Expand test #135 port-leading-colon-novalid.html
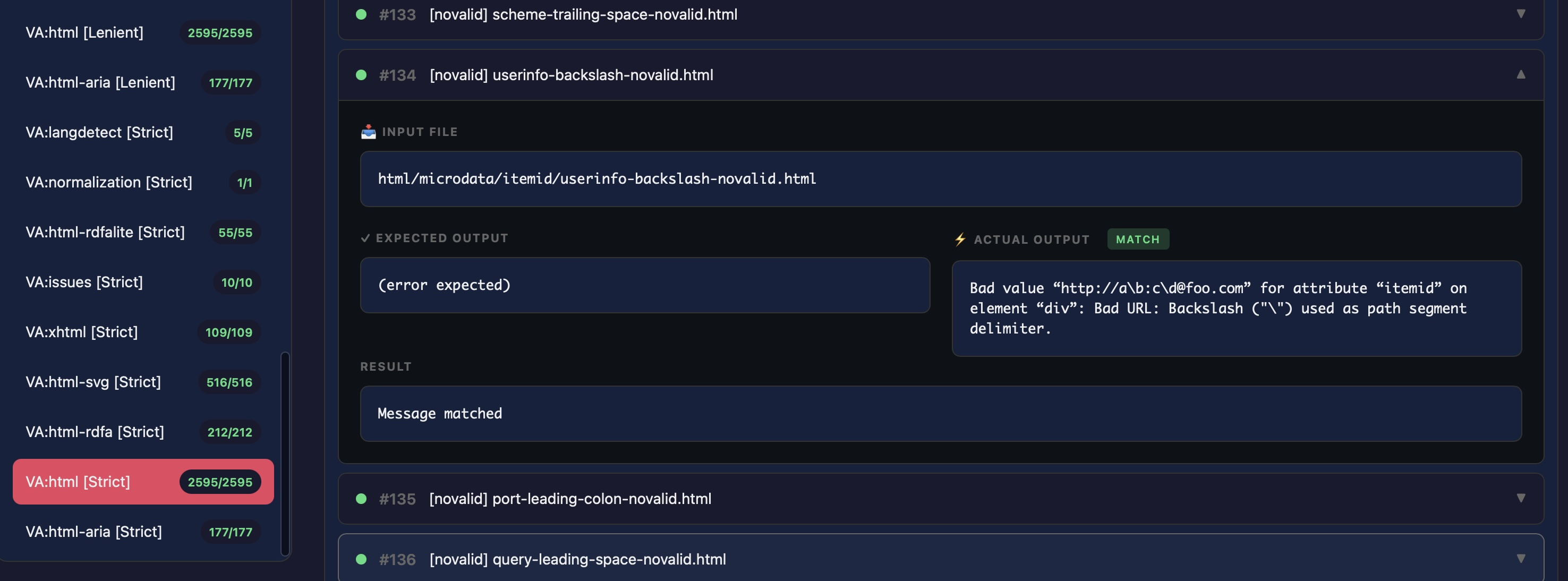Screen dimensions: 1568x581 (1521, 498)
